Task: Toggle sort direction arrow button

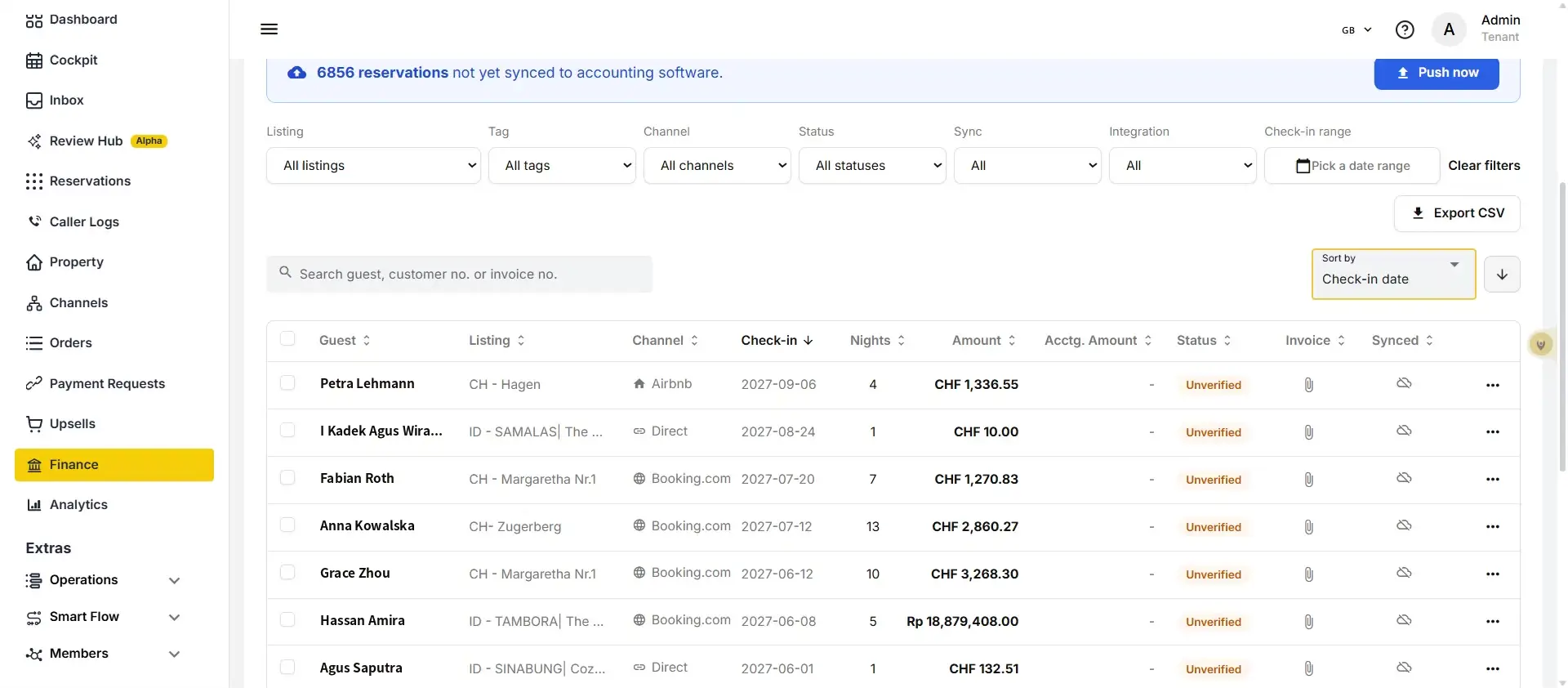Action: pos(1502,275)
